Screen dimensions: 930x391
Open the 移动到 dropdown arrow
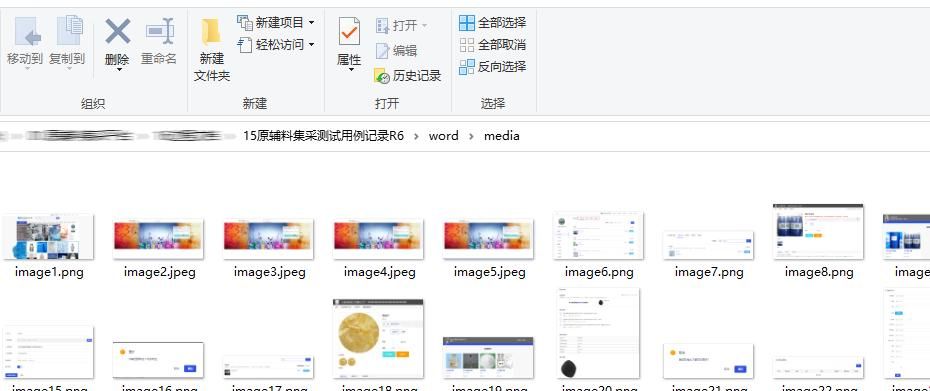click(x=26, y=69)
